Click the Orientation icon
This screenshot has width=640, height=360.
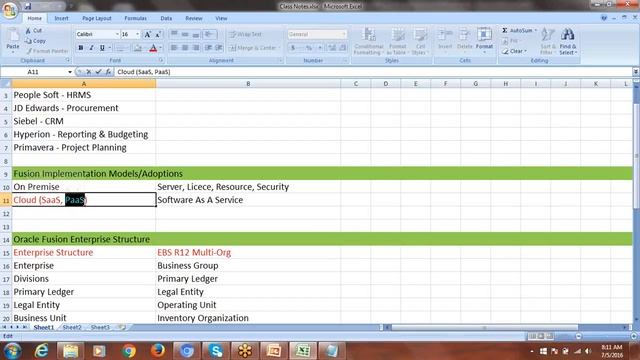[x=210, y=34]
